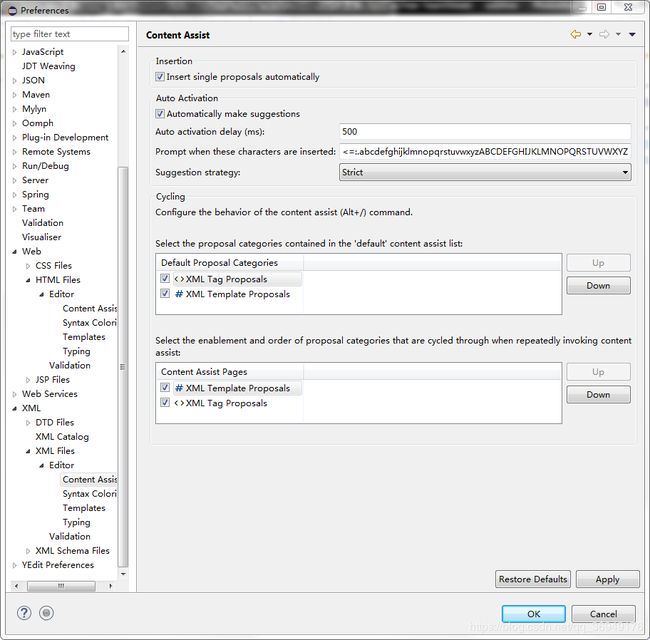Select JDT Weaving preference page
The image size is (650, 640).
[x=49, y=66]
